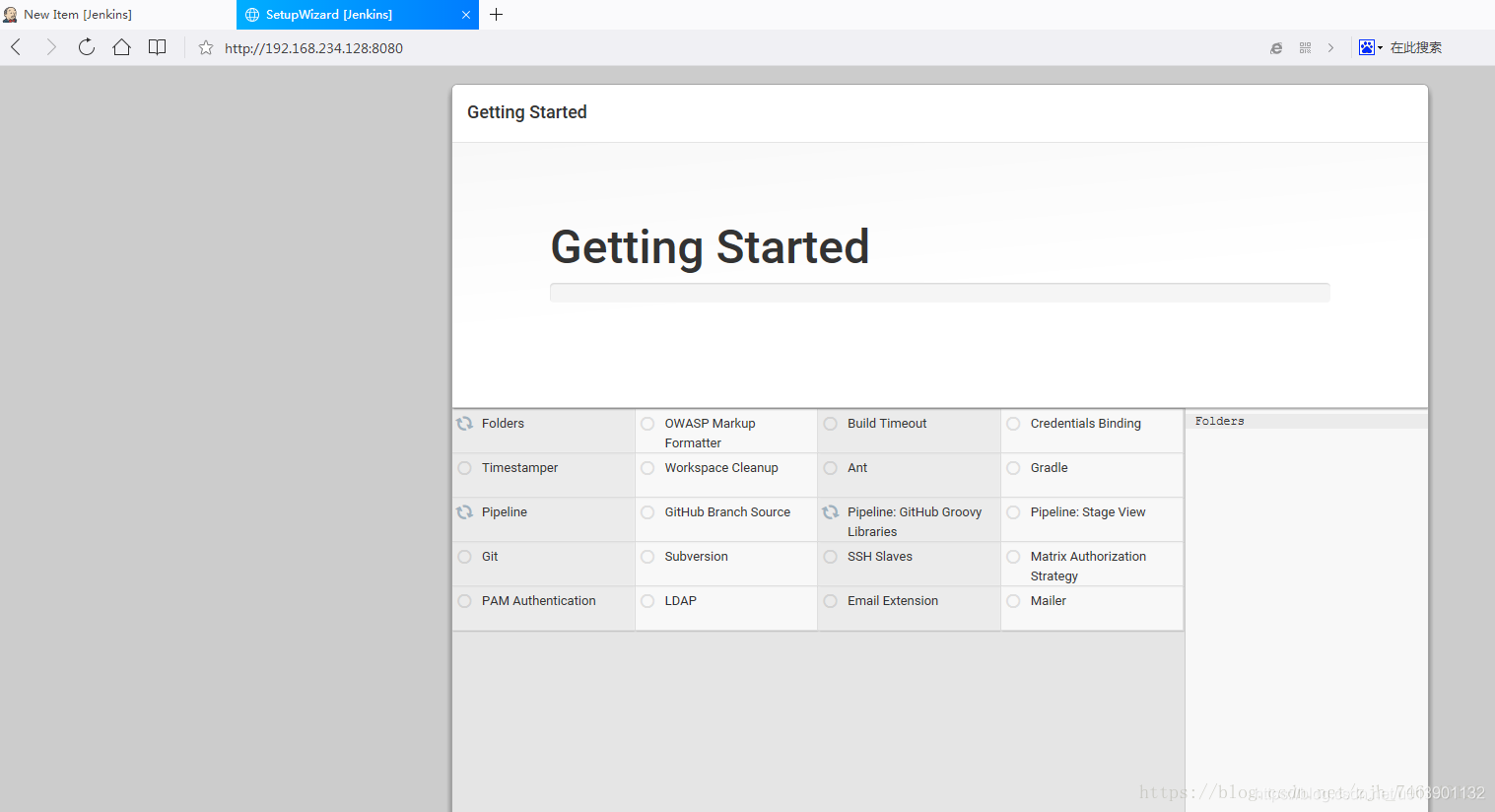
Task: Click the Jenkins favicon on New Item tab
Action: pos(11,15)
